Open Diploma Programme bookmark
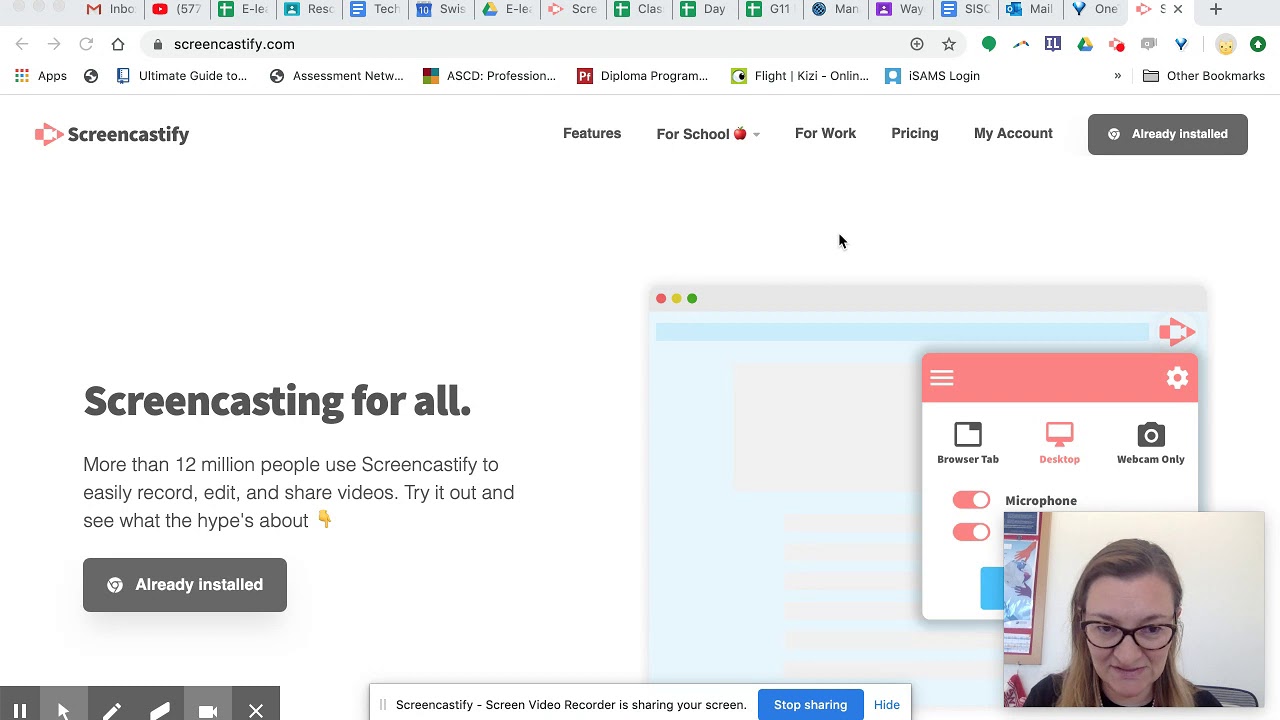This screenshot has width=1280, height=720. [643, 76]
